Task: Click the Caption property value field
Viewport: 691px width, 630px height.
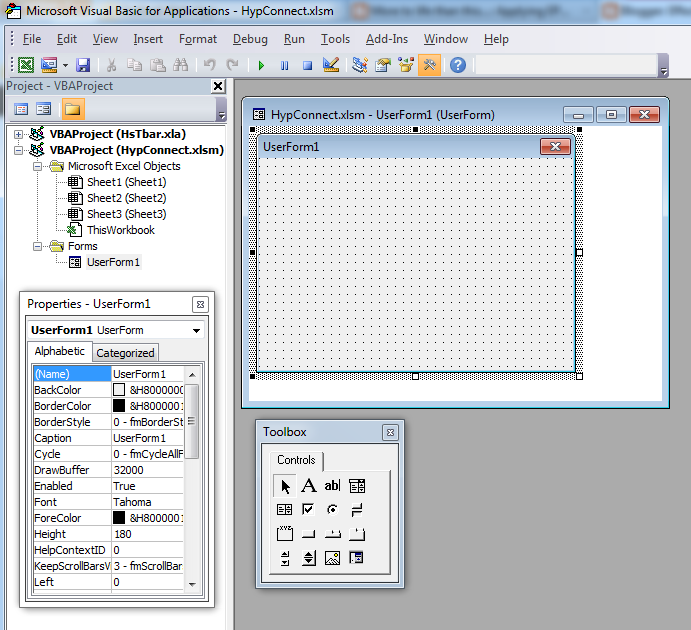Action: pos(147,438)
